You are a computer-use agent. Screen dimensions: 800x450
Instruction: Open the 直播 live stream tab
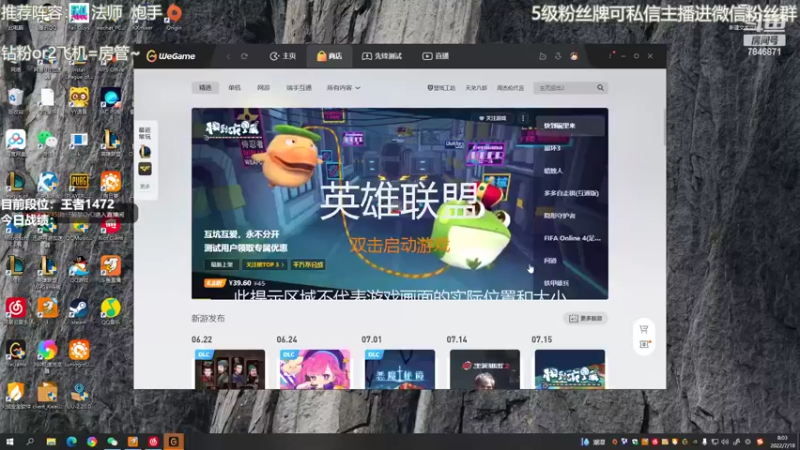coord(436,56)
